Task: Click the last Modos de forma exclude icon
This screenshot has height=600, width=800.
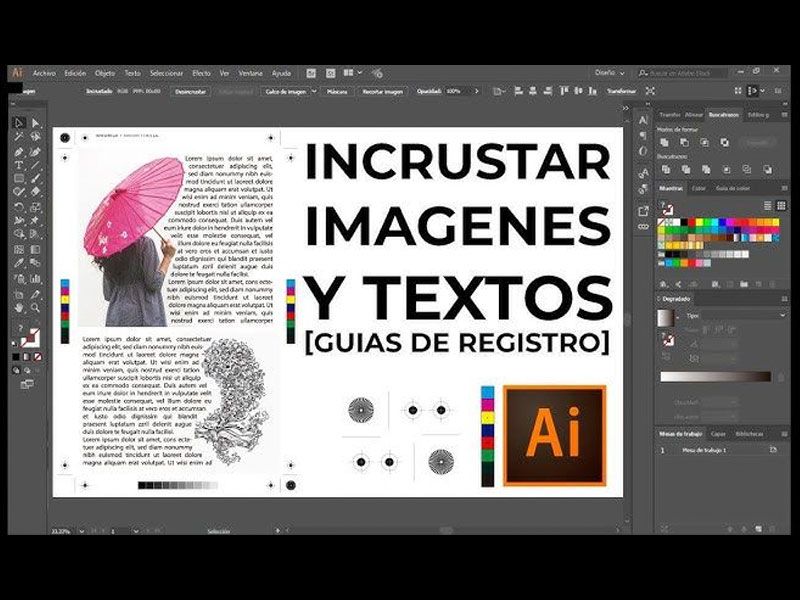Action: click(x=724, y=142)
